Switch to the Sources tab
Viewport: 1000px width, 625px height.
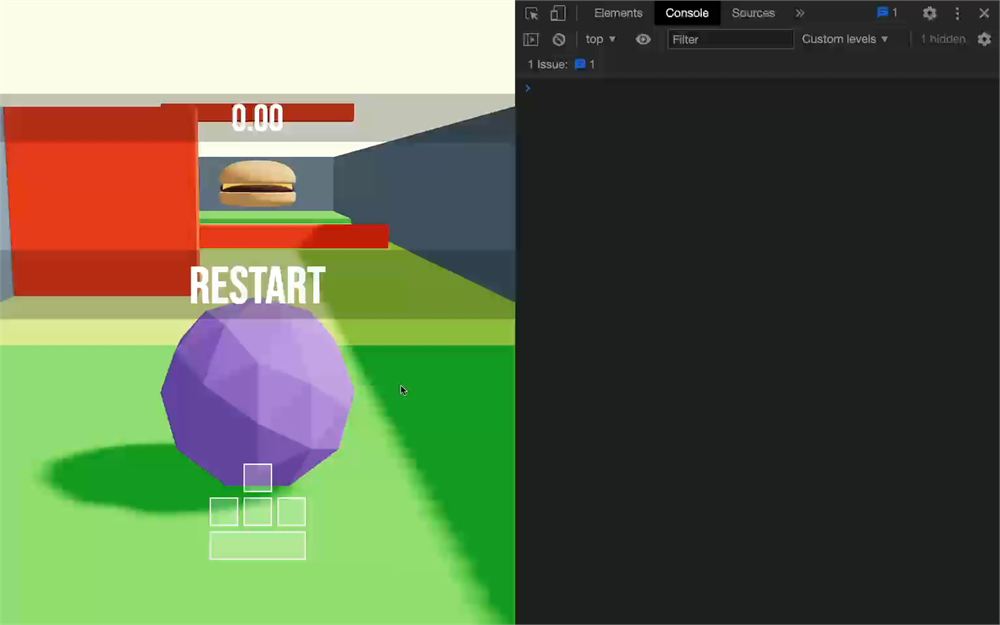pos(753,13)
